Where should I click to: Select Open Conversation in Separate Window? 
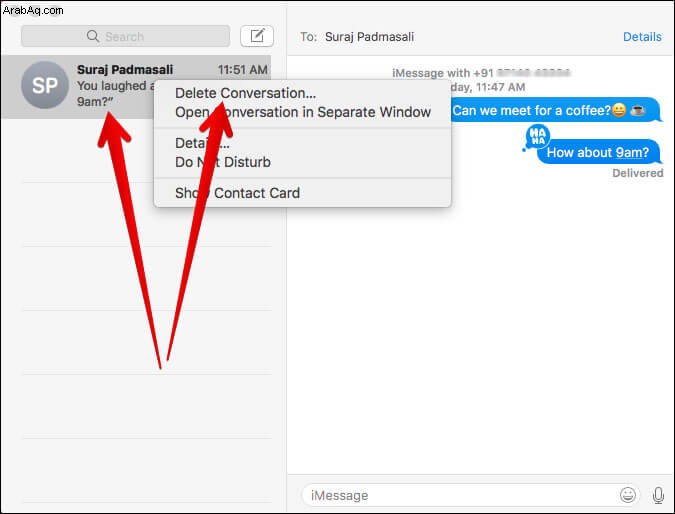pyautogui.click(x=303, y=112)
